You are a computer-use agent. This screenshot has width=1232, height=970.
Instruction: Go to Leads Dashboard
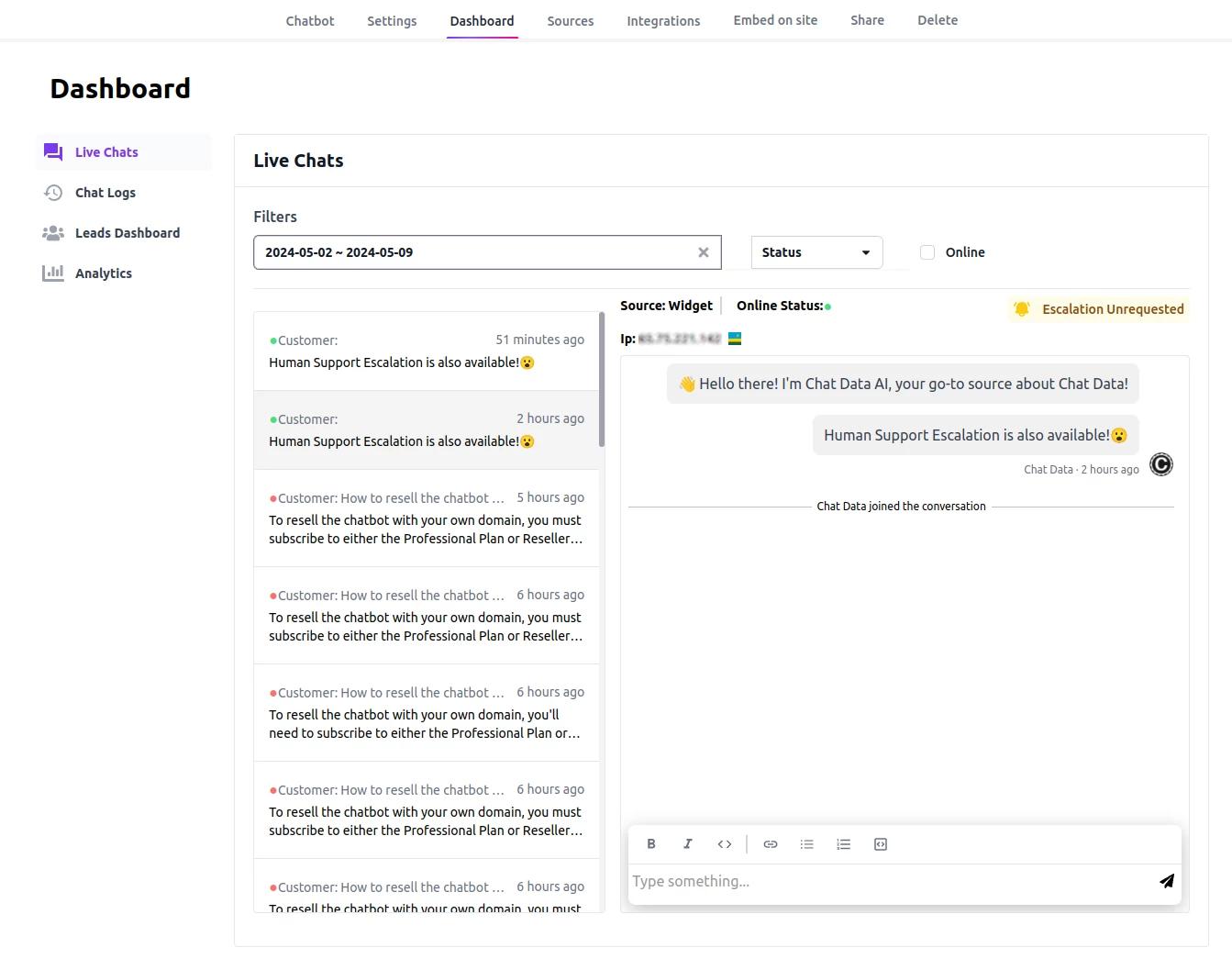click(127, 233)
